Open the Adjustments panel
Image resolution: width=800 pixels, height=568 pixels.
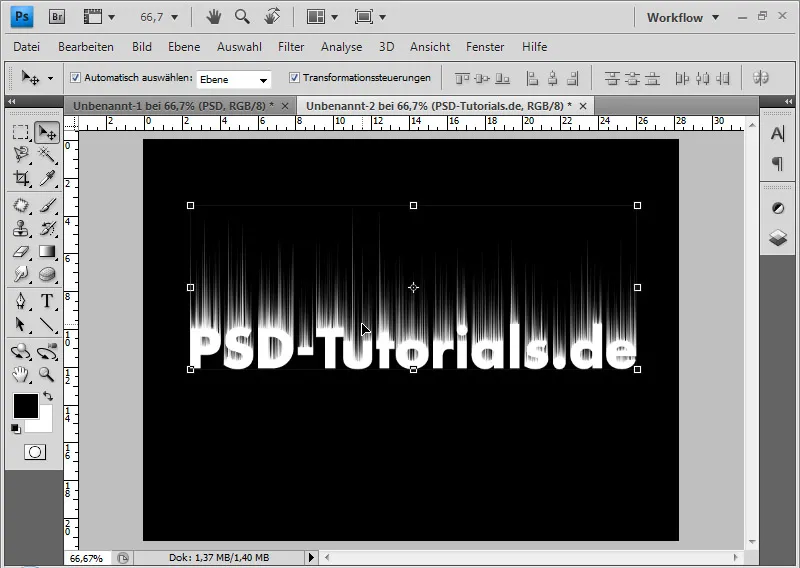tap(778, 208)
